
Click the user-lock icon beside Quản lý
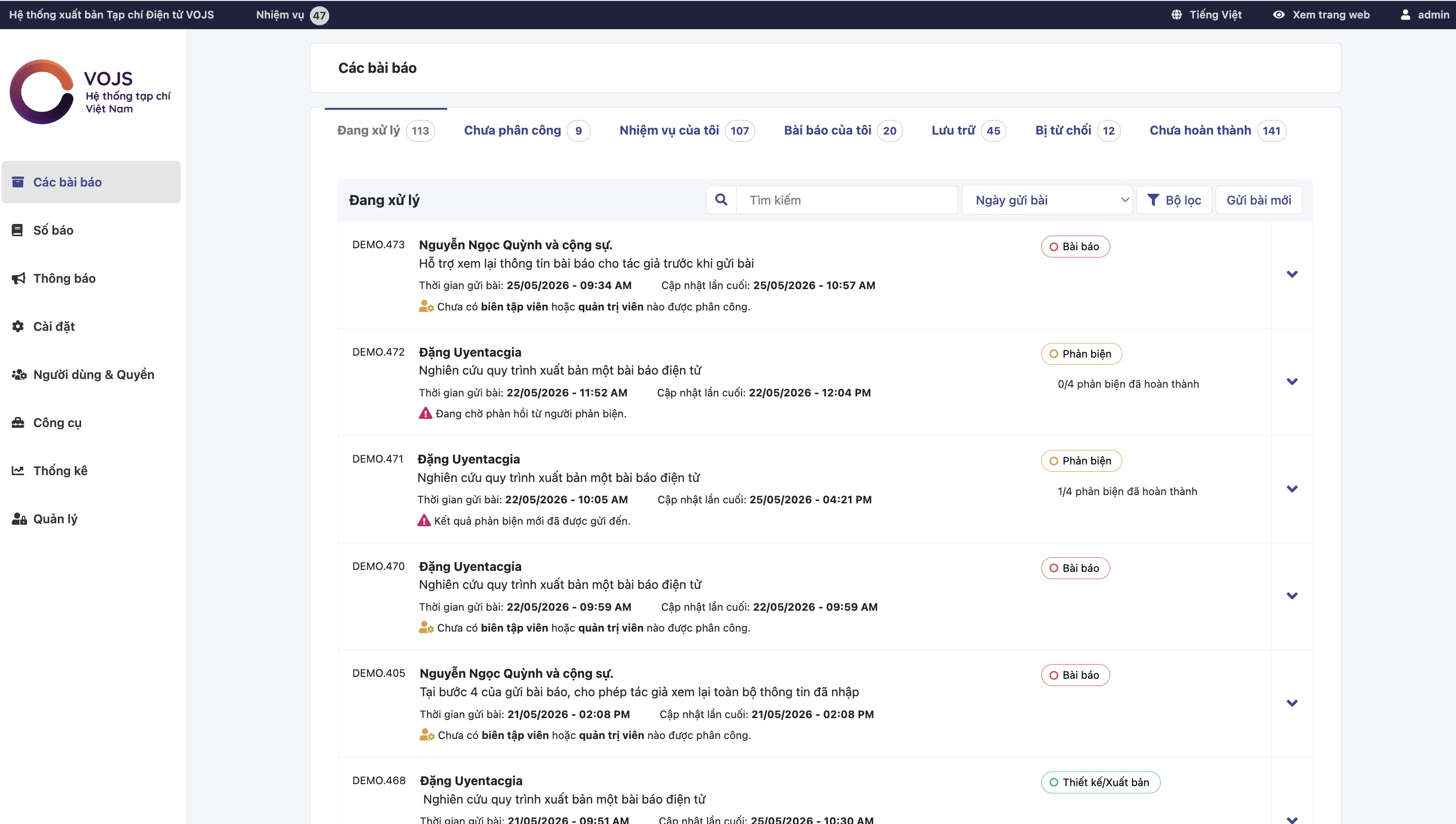click(19, 518)
